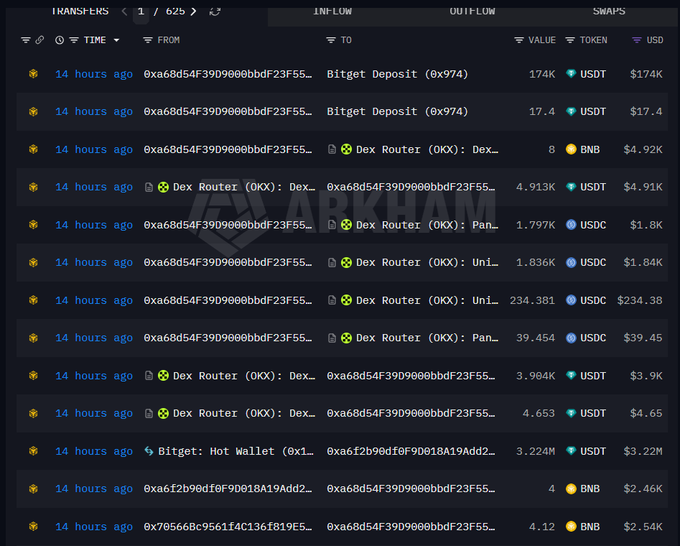Click the contract document icon in the $39.45 row
Screen dimensions: 680x546
[332, 338]
